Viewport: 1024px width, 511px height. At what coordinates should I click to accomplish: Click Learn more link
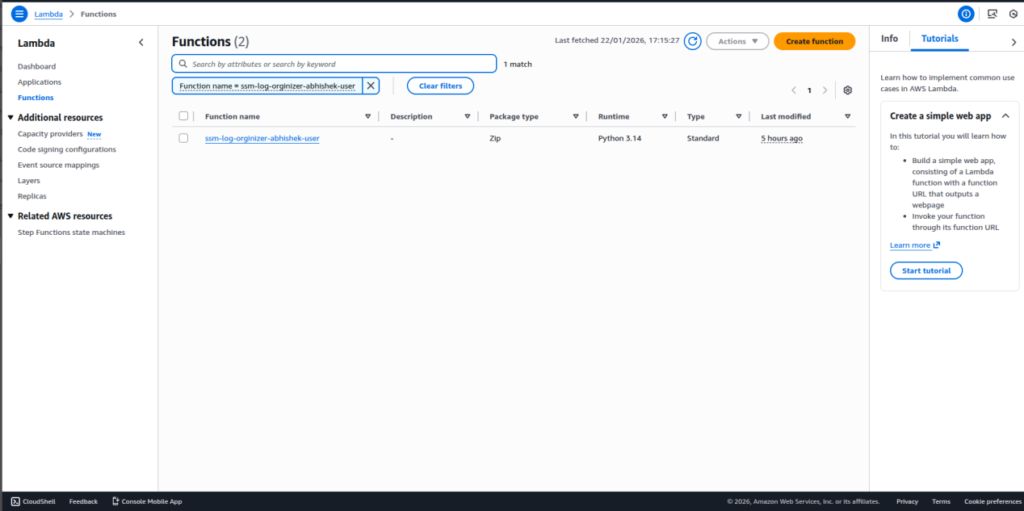(x=910, y=245)
